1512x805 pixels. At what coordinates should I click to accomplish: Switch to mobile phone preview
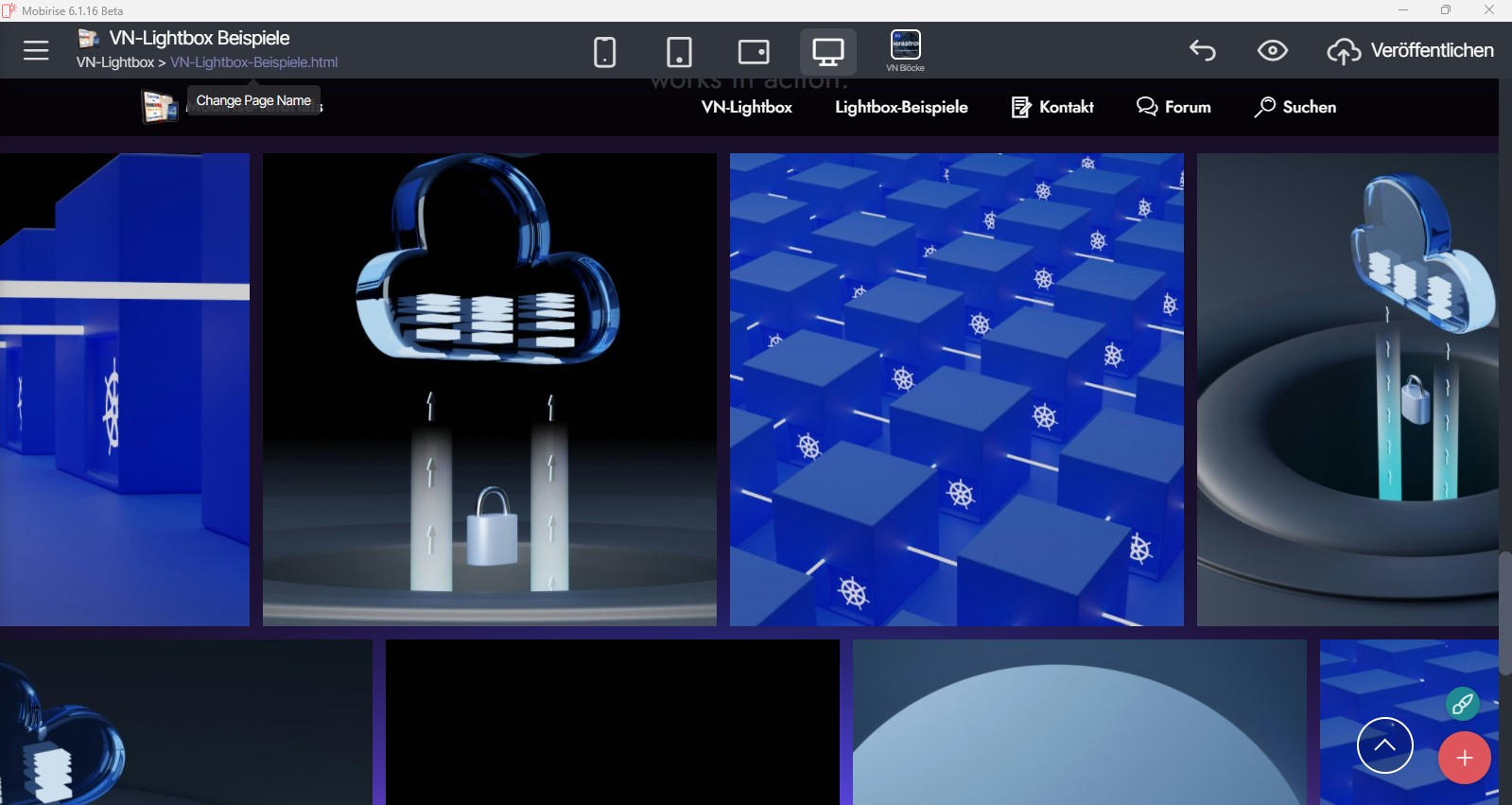pos(604,51)
